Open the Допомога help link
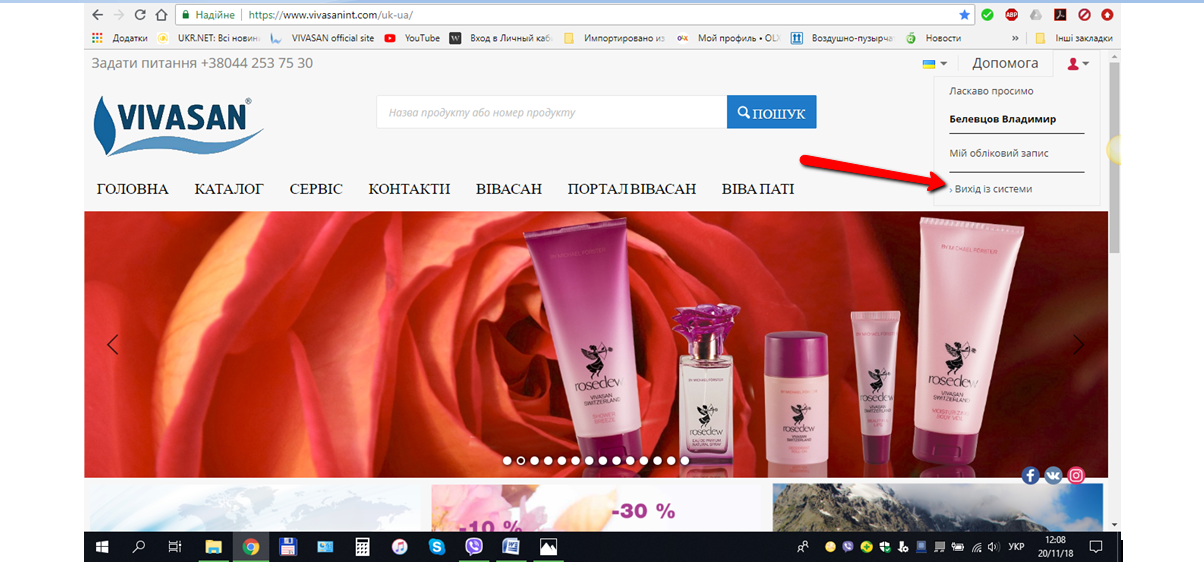This screenshot has width=1204, height=562. pyautogui.click(x=1005, y=63)
